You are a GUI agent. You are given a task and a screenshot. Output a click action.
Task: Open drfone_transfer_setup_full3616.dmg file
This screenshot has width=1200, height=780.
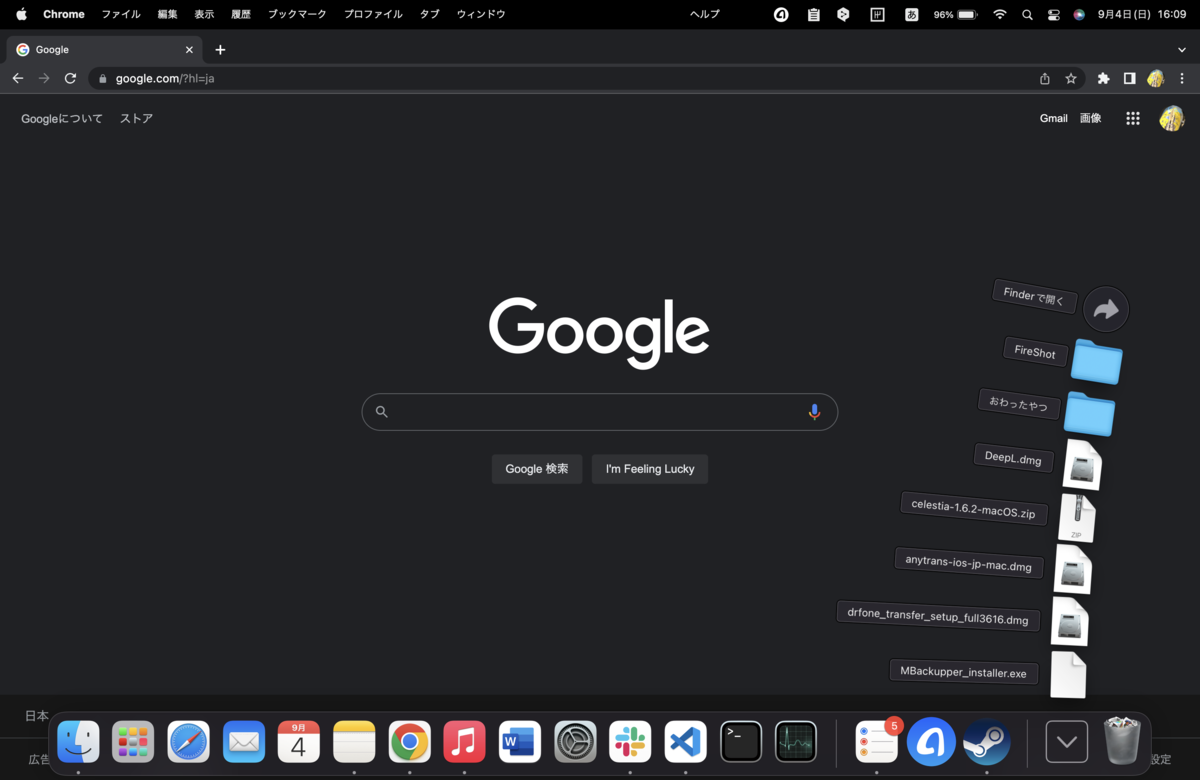1070,622
